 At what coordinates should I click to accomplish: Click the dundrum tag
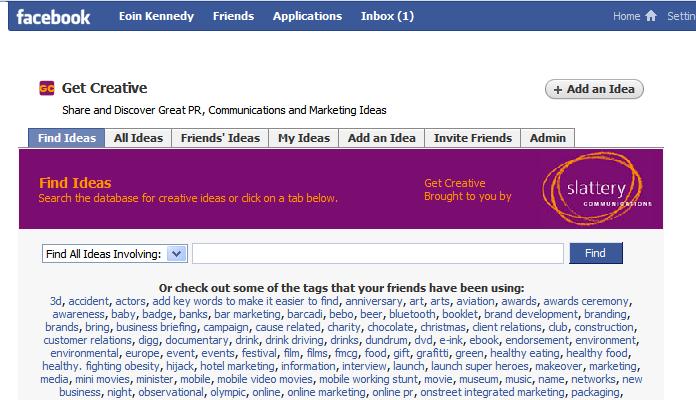[386, 340]
